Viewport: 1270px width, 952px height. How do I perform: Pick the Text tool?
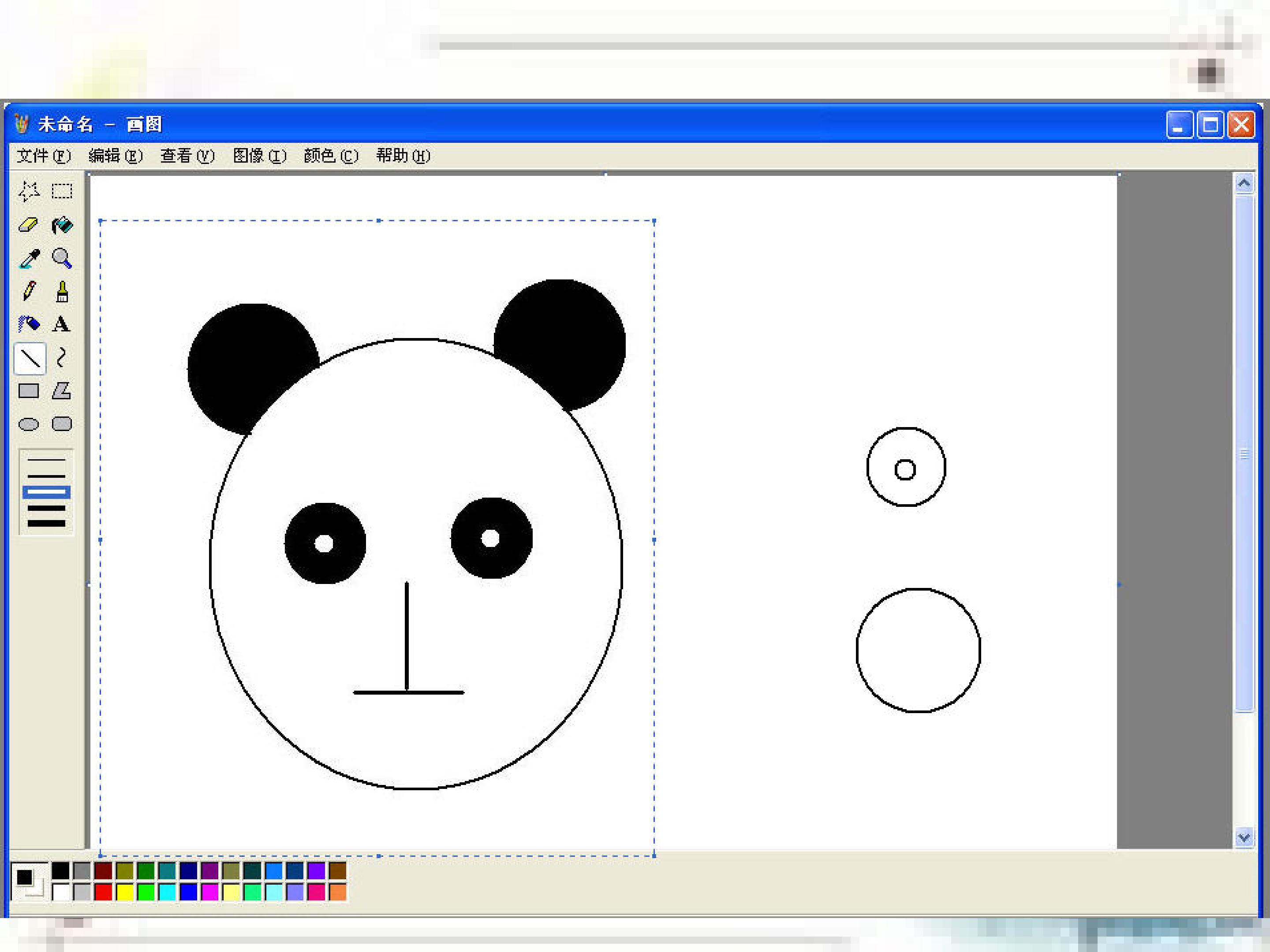pyautogui.click(x=62, y=324)
